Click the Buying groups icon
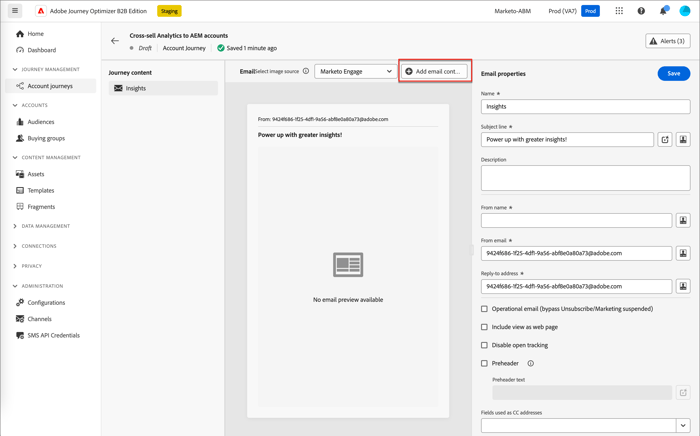700x436 pixels. tap(20, 138)
